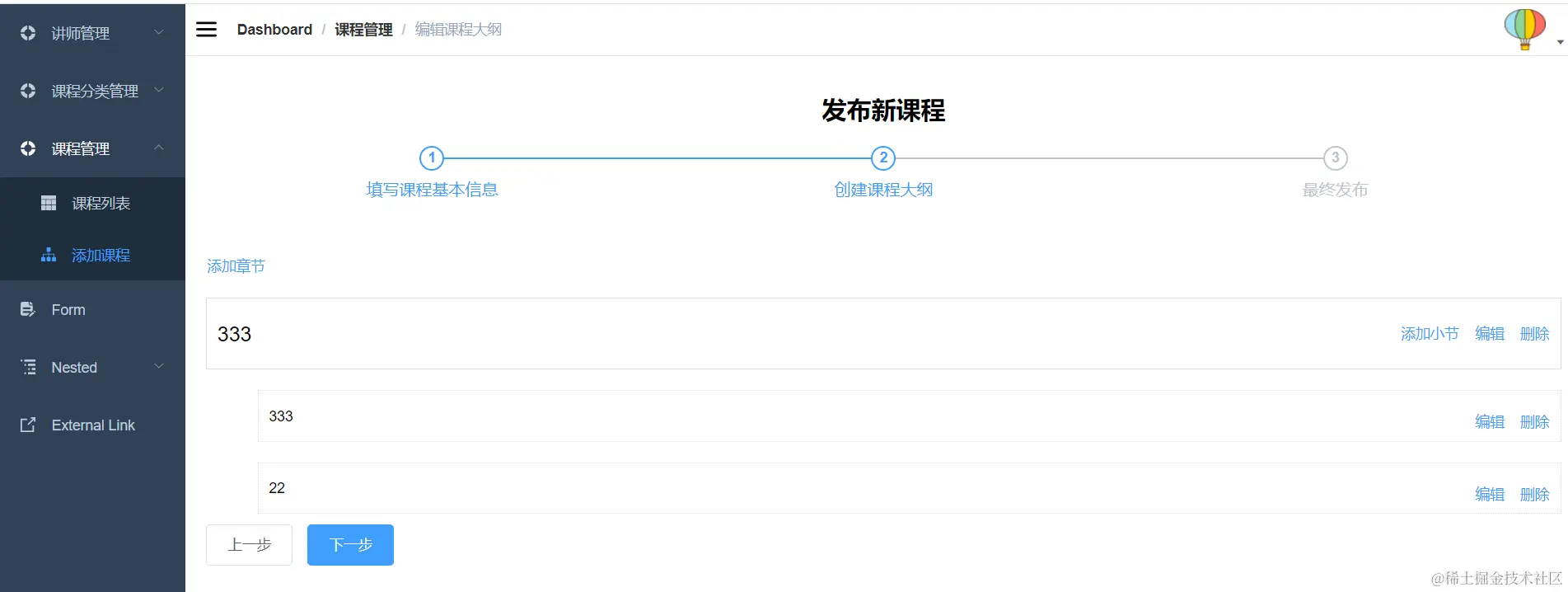
Task: Click the 上一步 button
Action: coord(249,545)
